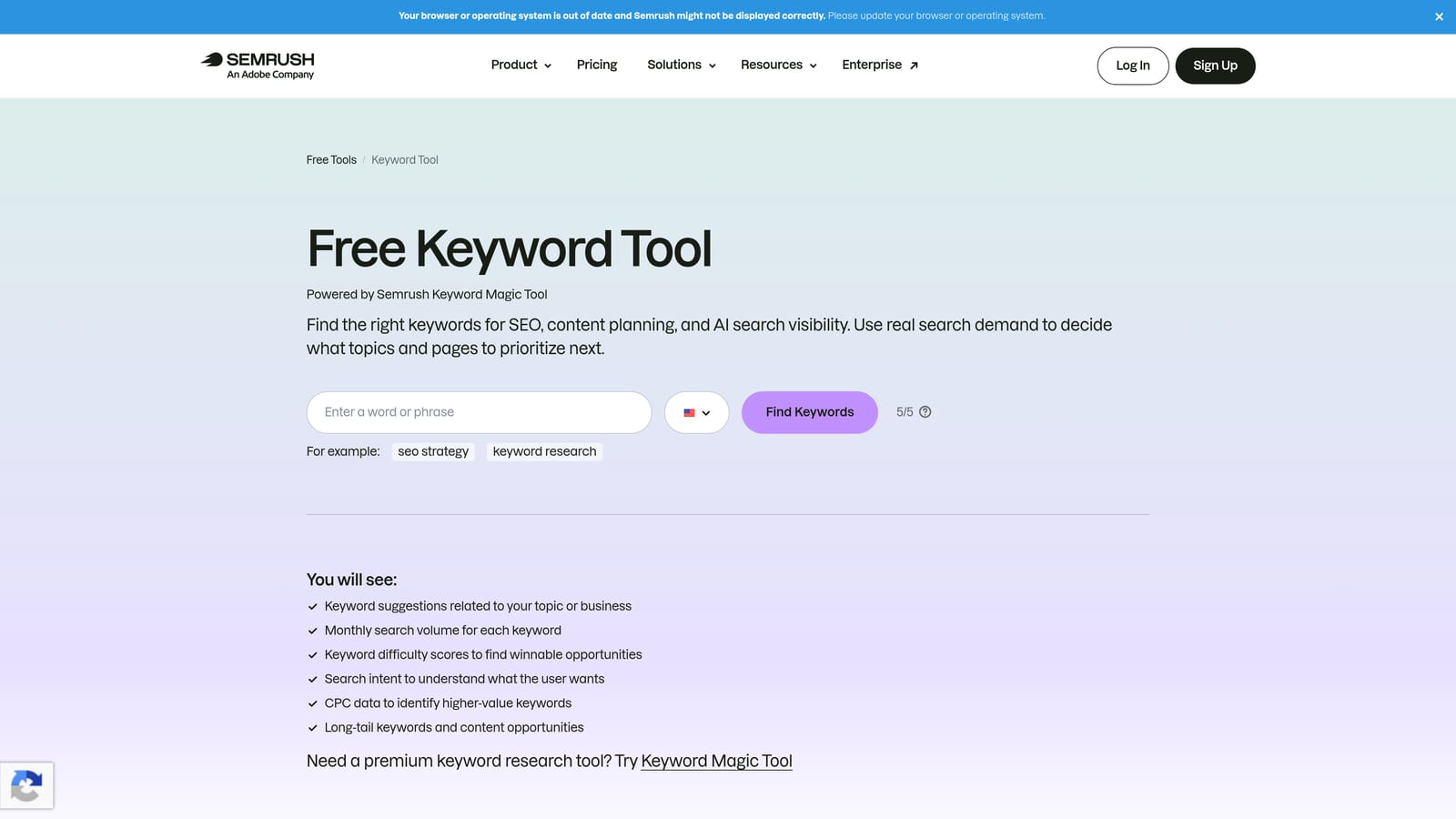Click "Long-tail keywords and content opportunities"
This screenshot has height=819, width=1456.
tap(454, 727)
